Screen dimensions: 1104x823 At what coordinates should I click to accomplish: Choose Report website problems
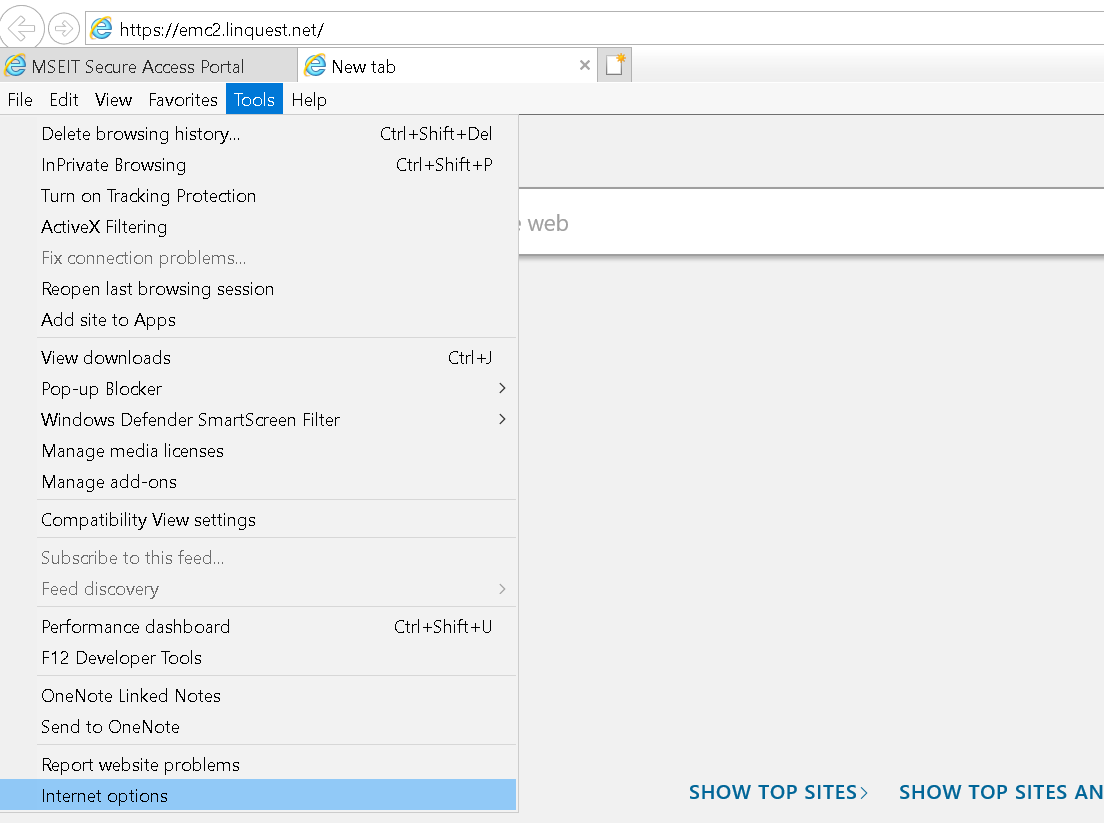258,765
